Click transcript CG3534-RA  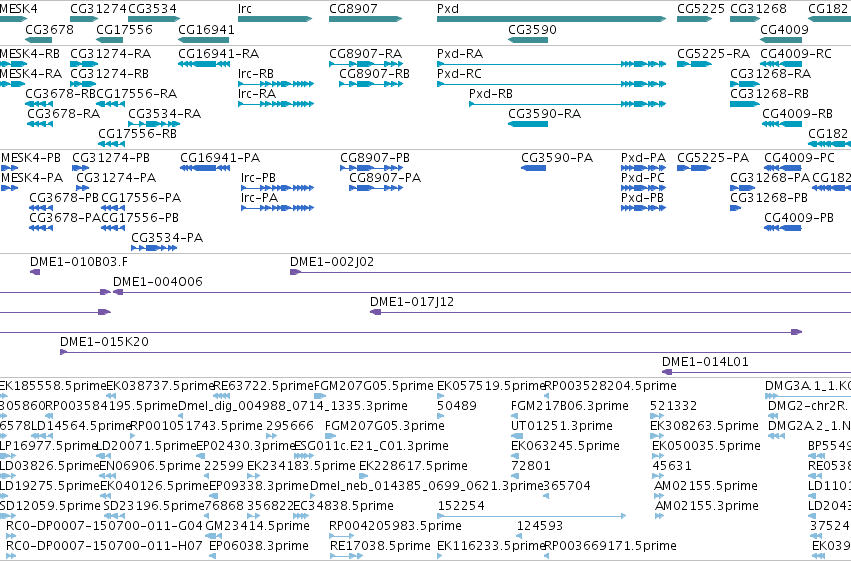(x=164, y=114)
